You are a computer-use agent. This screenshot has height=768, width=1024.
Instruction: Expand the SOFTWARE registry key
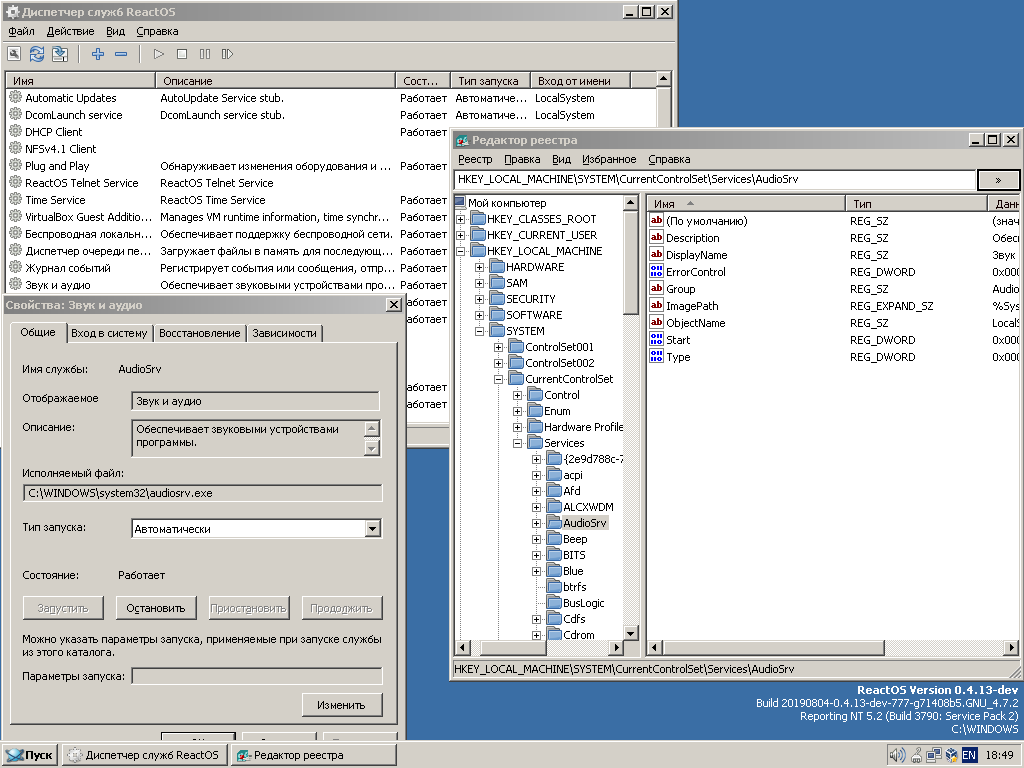point(479,315)
